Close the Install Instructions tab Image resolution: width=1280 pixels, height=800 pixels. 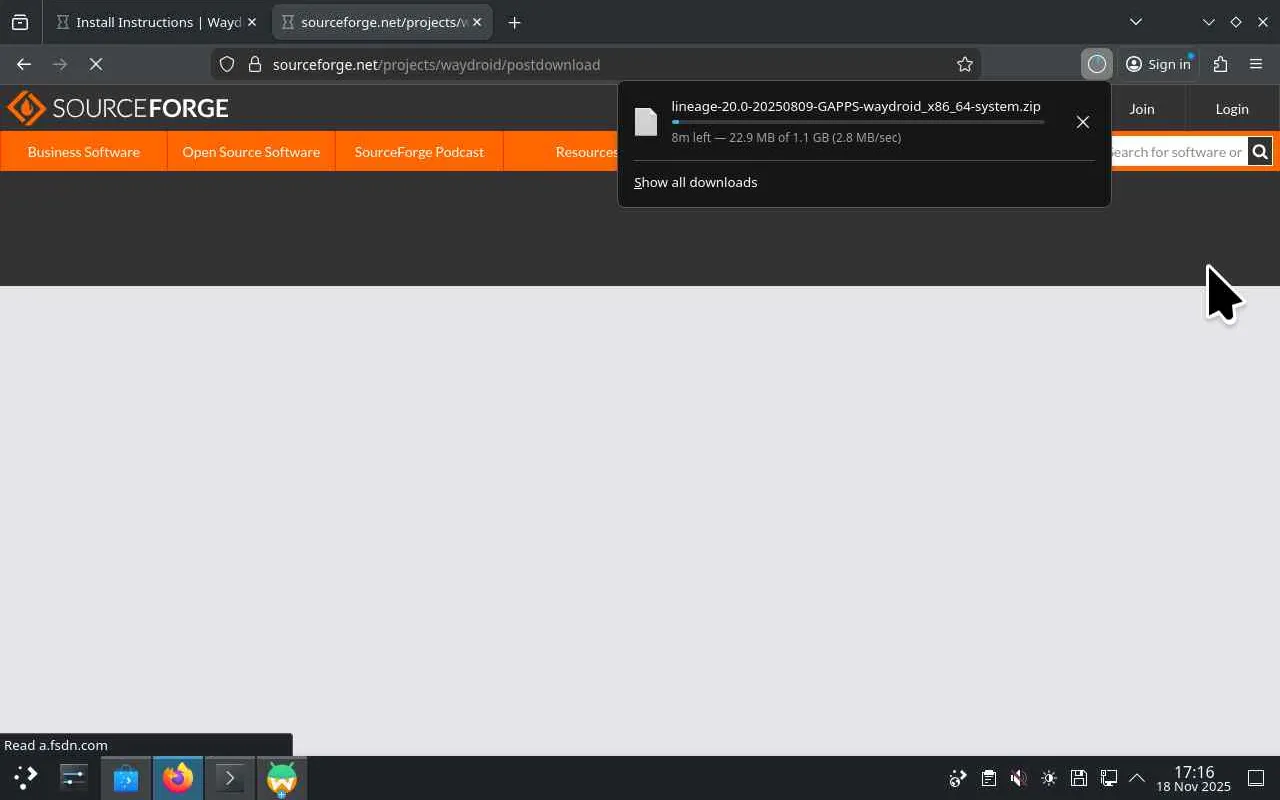(252, 22)
